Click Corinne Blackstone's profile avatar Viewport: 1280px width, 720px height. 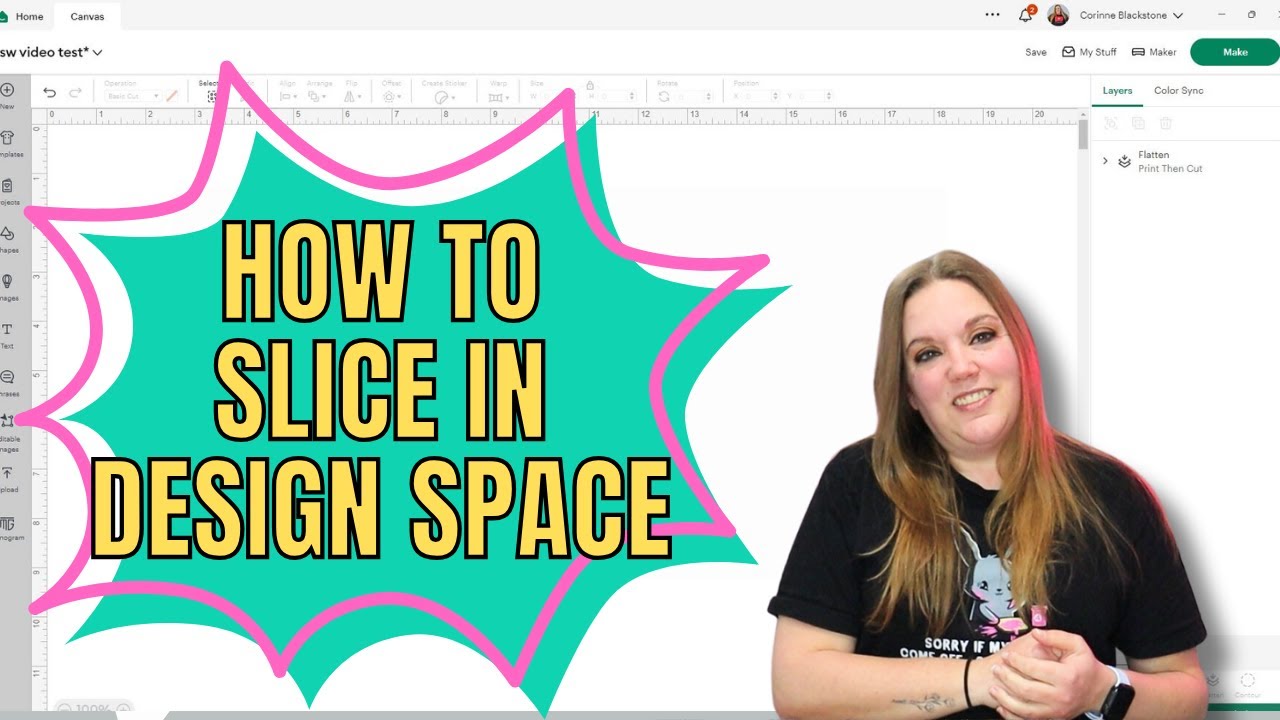[1058, 15]
